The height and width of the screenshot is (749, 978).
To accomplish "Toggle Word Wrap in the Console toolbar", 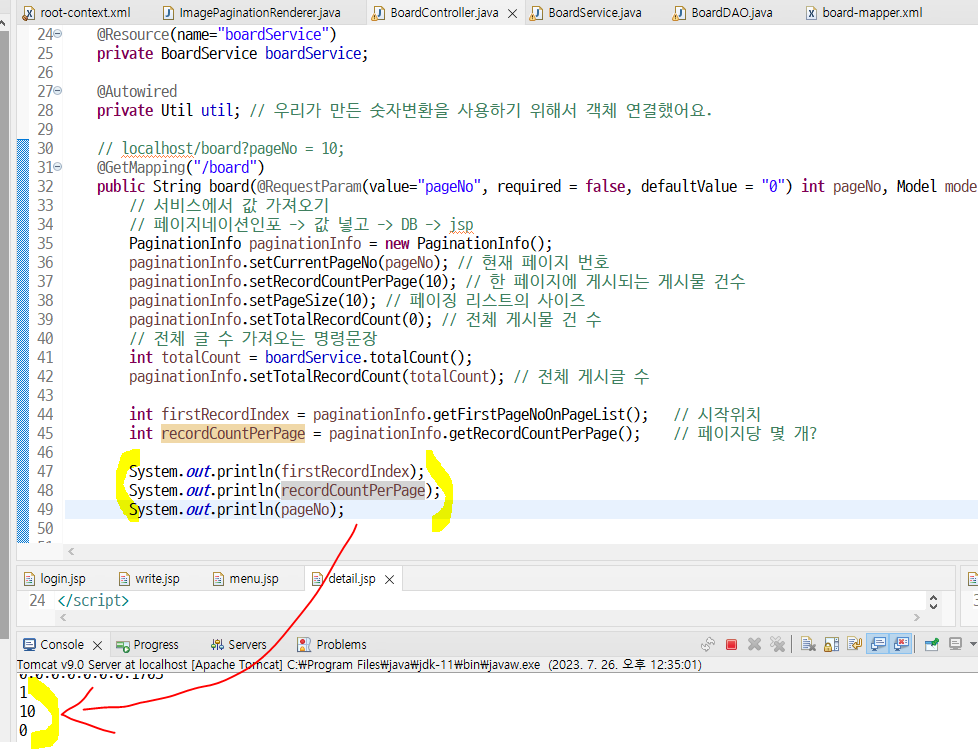I will tap(855, 644).
